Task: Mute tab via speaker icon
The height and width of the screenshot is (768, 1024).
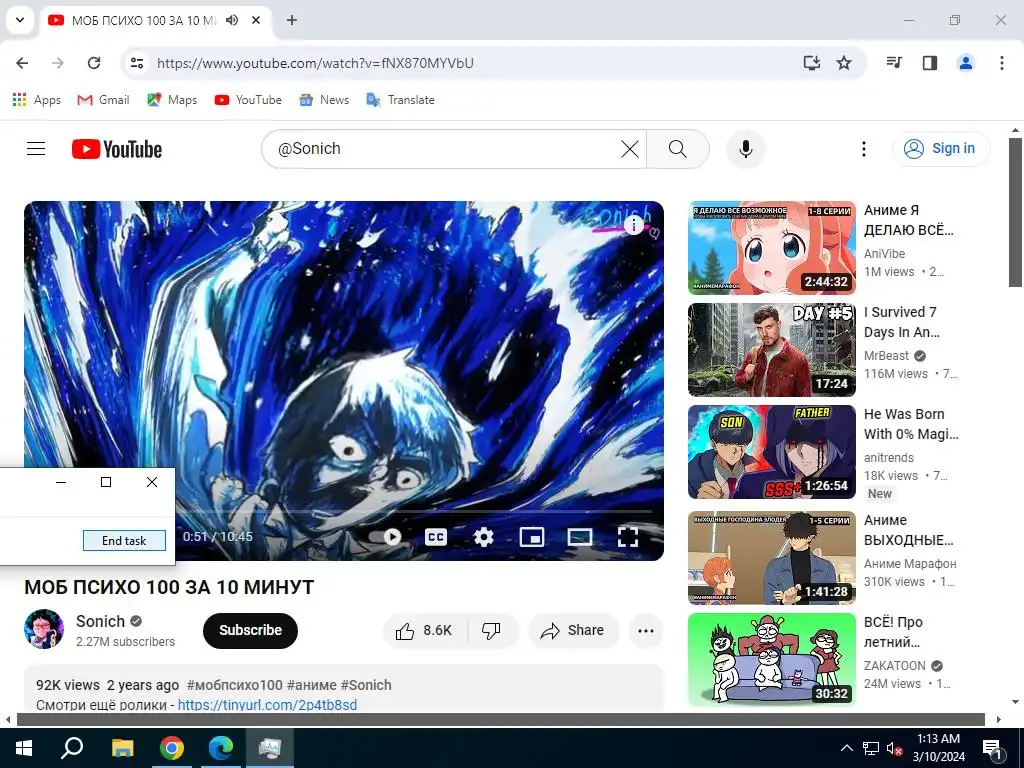Action: point(232,20)
